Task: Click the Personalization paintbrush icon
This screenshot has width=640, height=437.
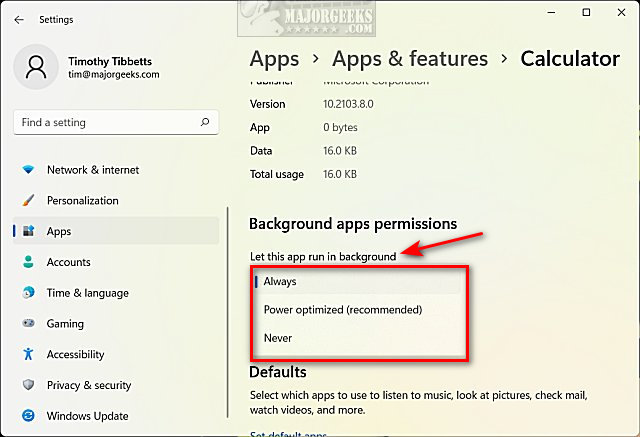Action: click(28, 201)
